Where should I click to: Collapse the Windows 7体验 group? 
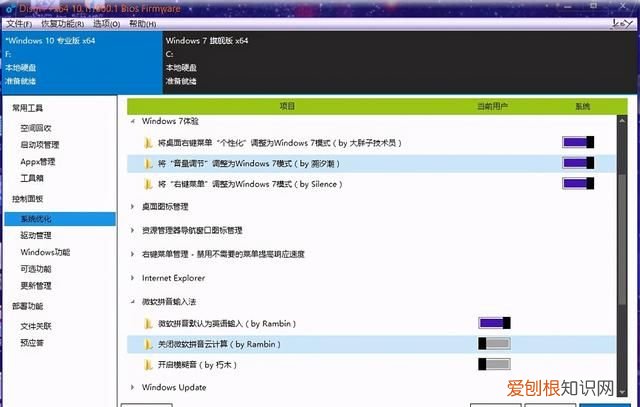click(133, 121)
